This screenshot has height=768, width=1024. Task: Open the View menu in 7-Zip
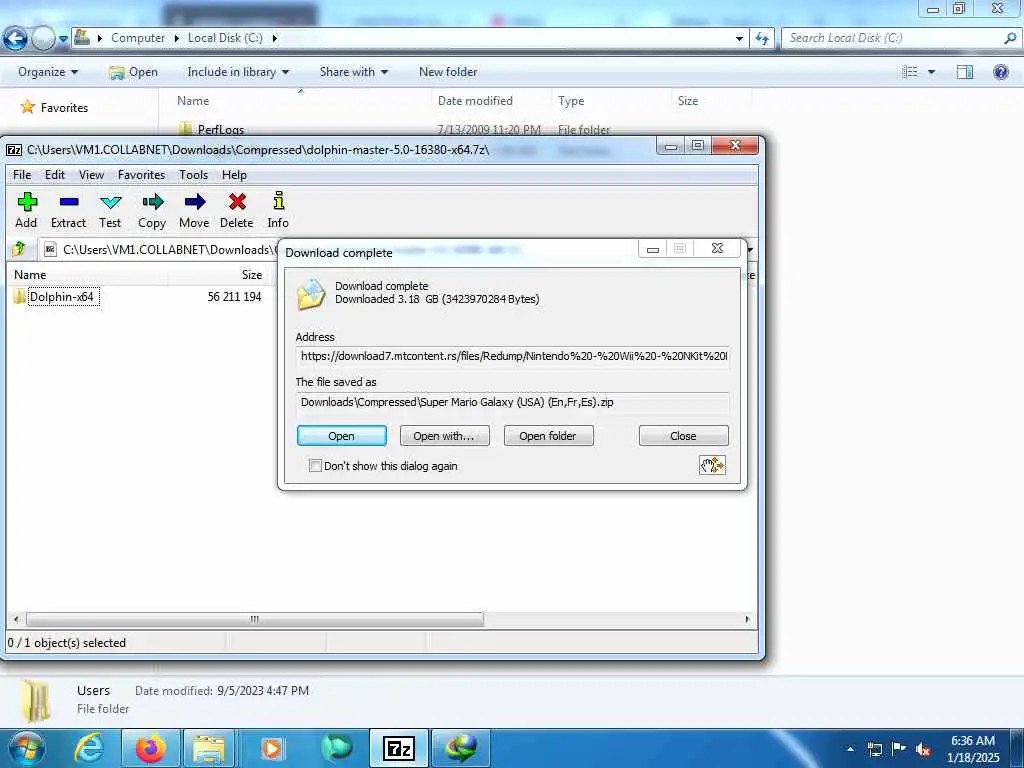click(x=91, y=174)
